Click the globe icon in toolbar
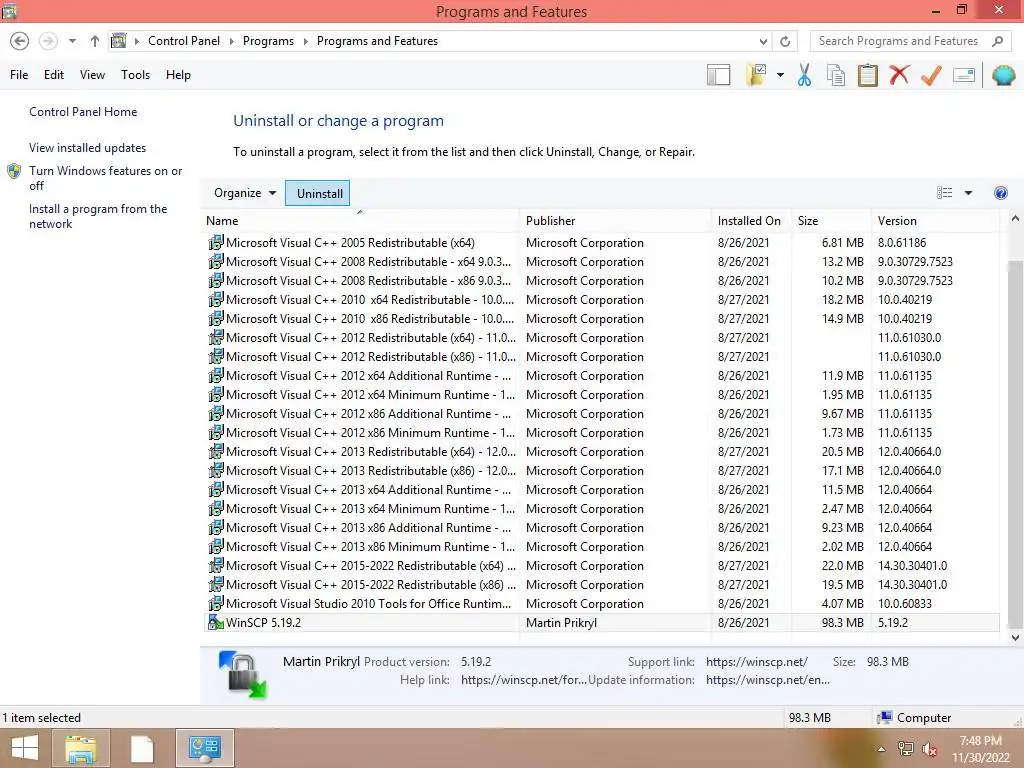 tap(1003, 75)
